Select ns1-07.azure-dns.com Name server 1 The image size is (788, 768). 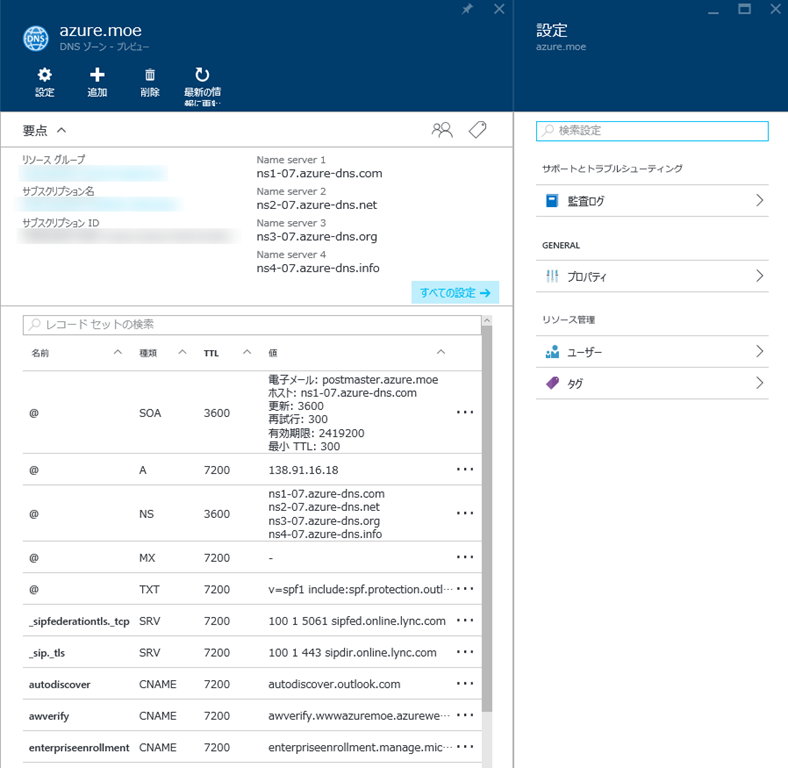pyautogui.click(x=319, y=173)
